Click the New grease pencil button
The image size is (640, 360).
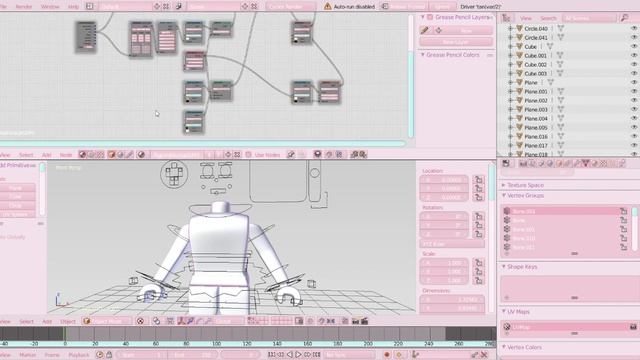[x=466, y=31]
